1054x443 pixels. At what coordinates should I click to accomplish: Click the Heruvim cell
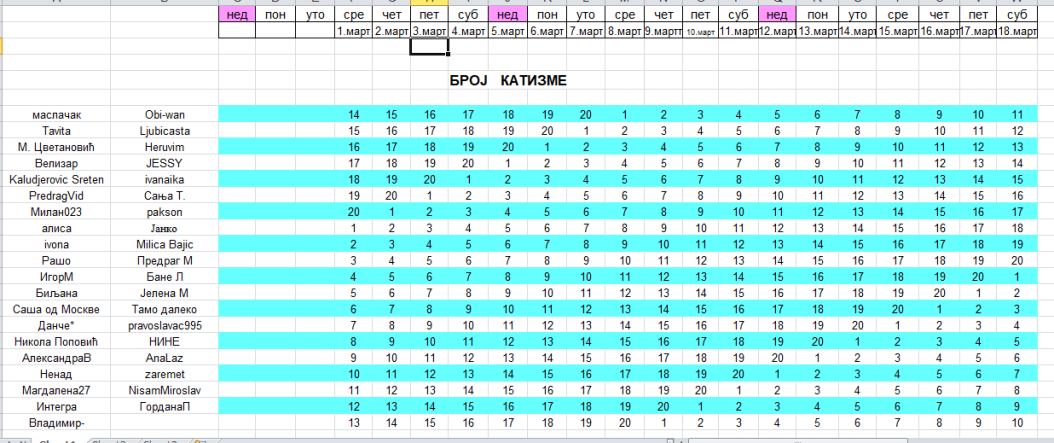pos(165,147)
